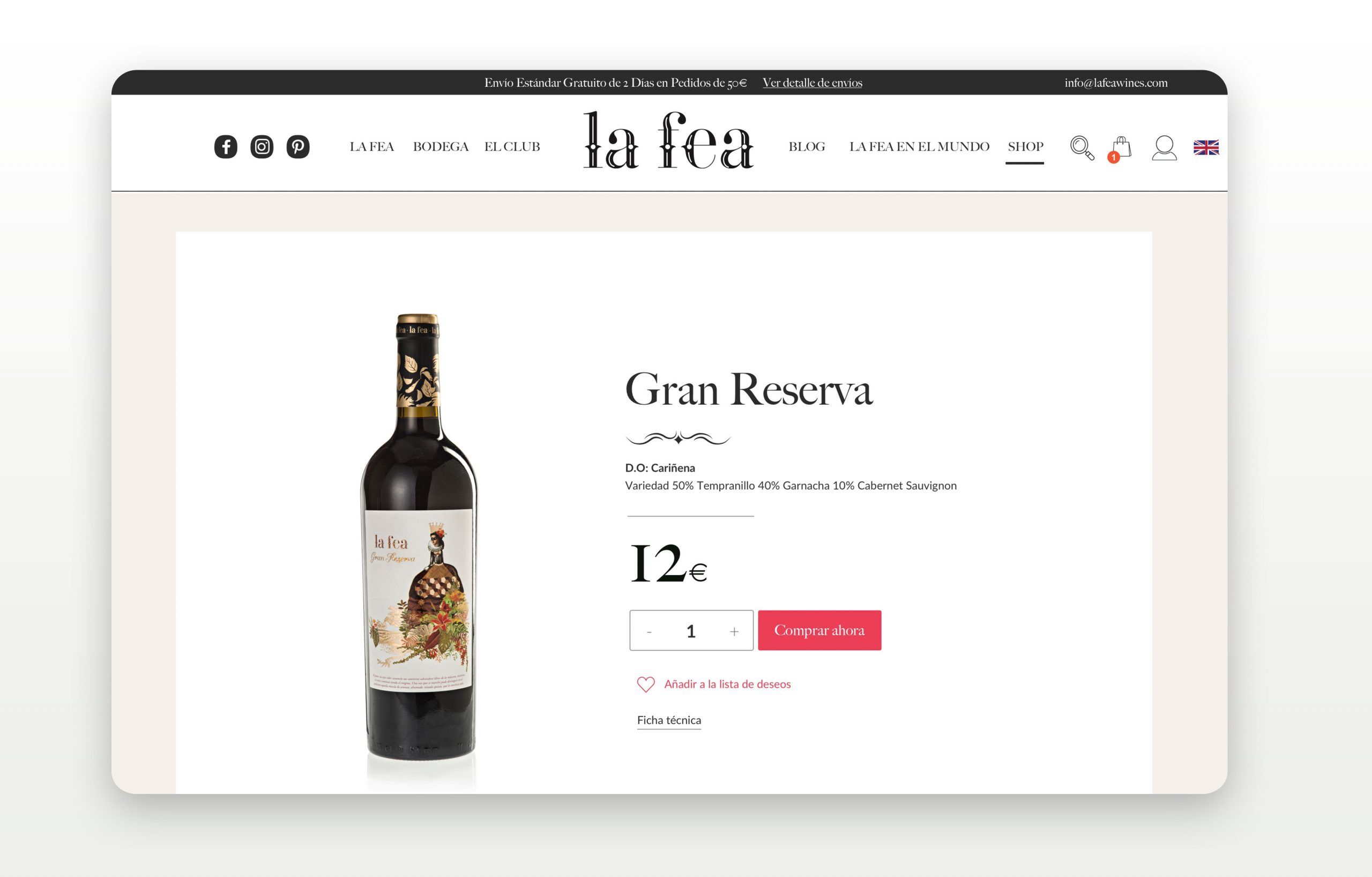Open the user account icon
Screen dimensions: 1372x877
1164,147
